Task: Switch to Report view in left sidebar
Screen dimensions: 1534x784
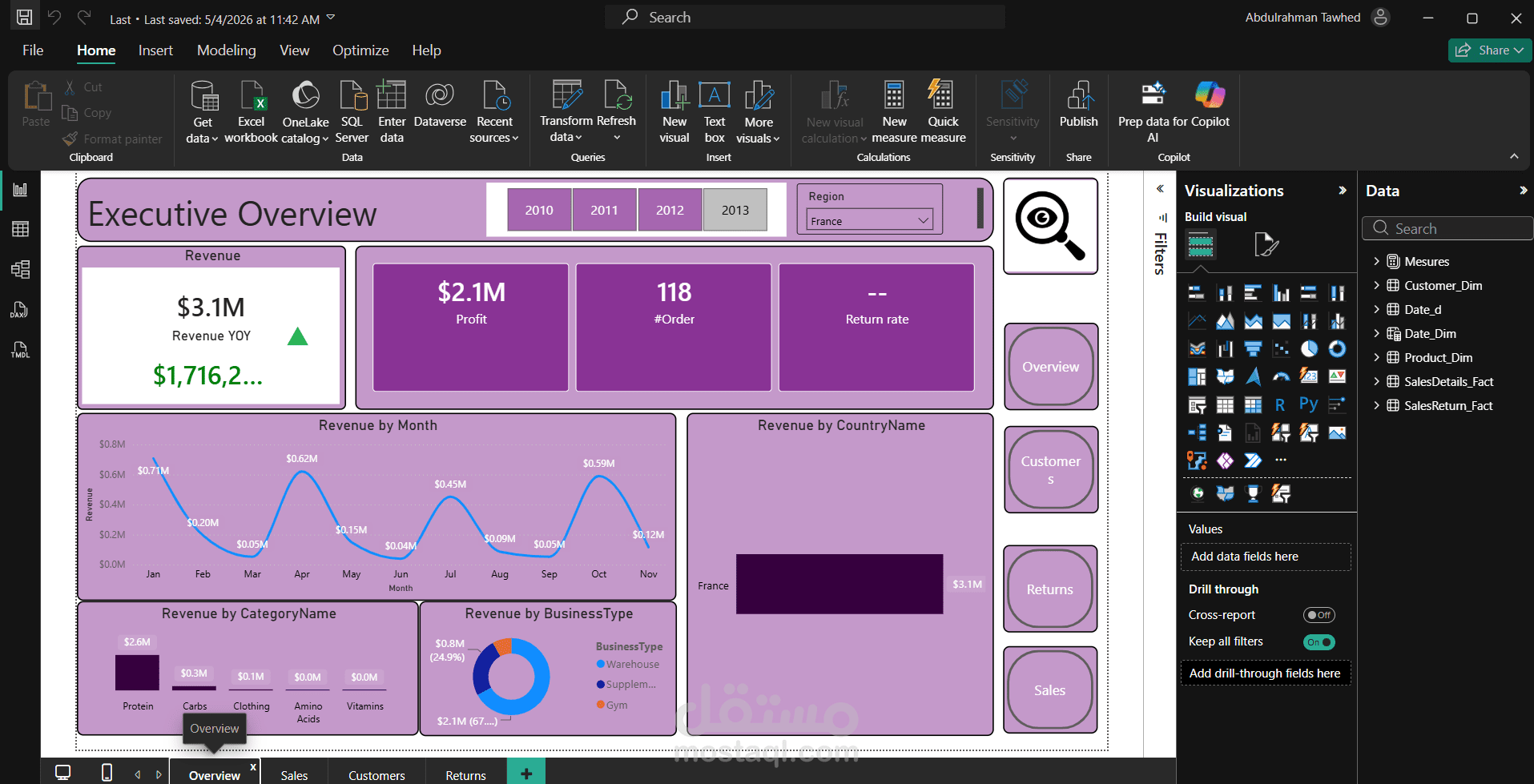Action: pos(20,190)
